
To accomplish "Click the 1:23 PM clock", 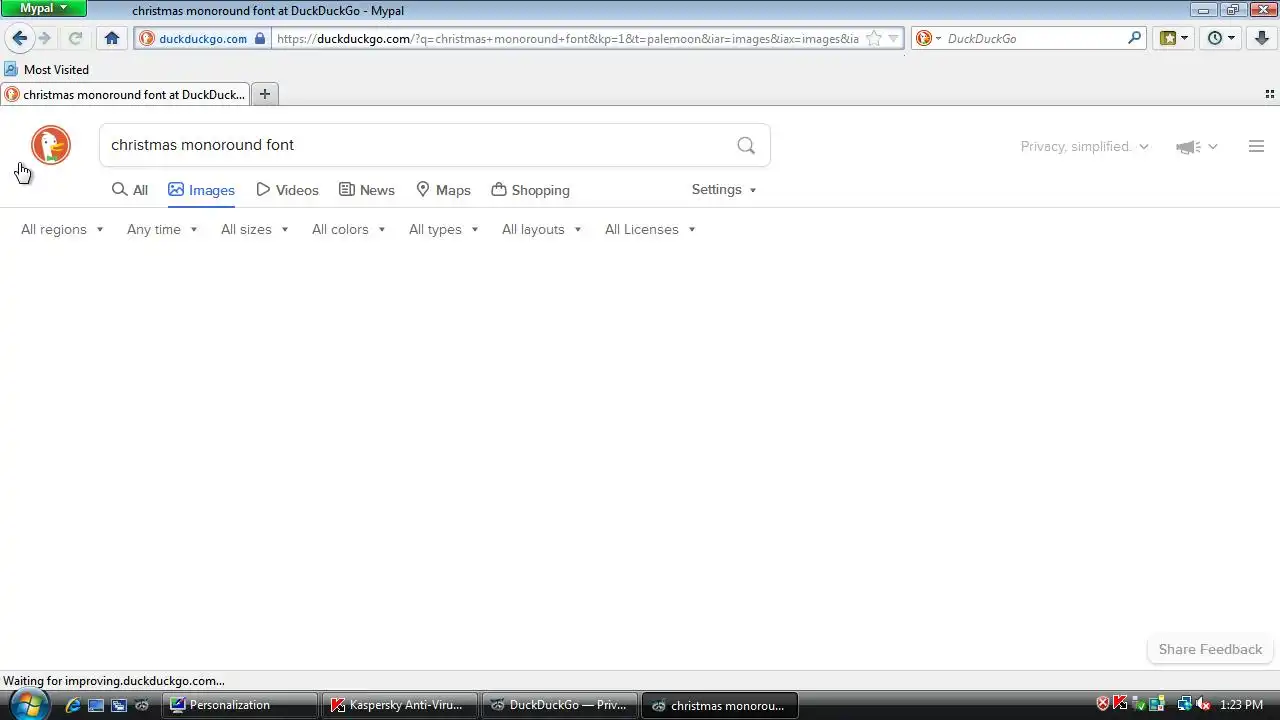I will pos(1241,705).
